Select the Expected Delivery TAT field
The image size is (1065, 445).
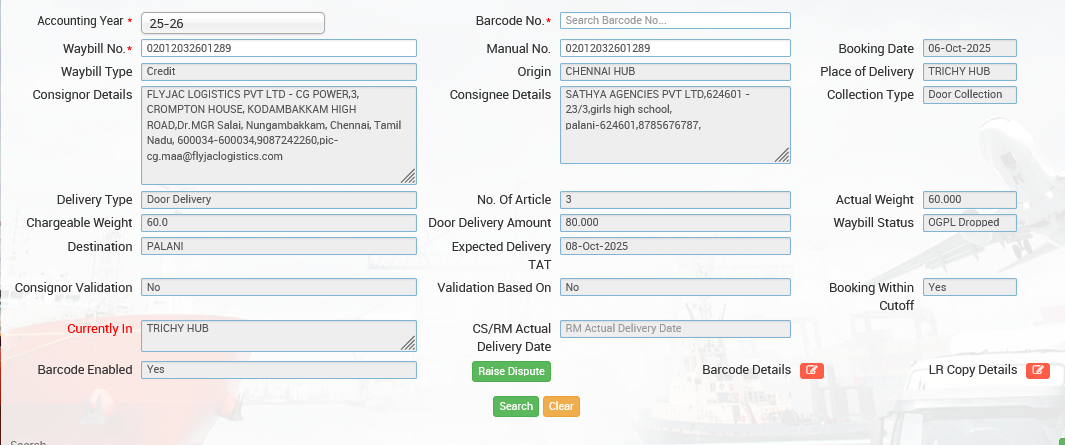675,246
